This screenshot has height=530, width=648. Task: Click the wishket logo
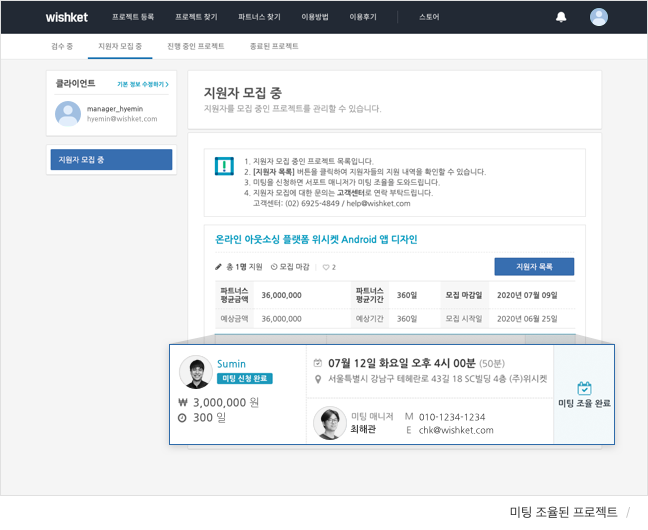68,17
